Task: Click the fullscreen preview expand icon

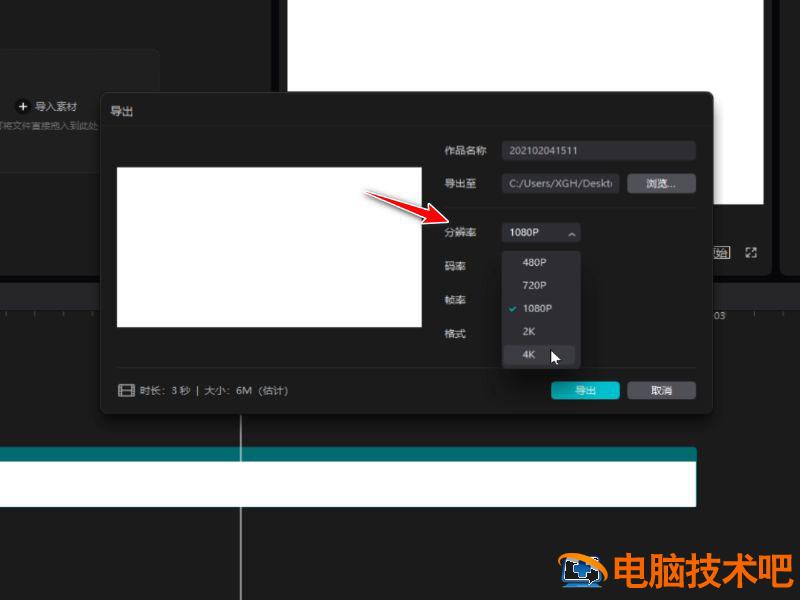Action: 751,252
